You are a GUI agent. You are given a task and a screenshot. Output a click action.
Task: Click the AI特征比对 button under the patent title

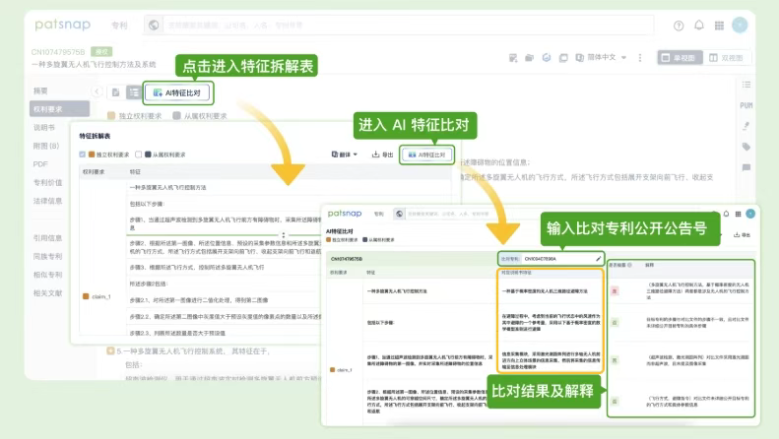coord(177,93)
